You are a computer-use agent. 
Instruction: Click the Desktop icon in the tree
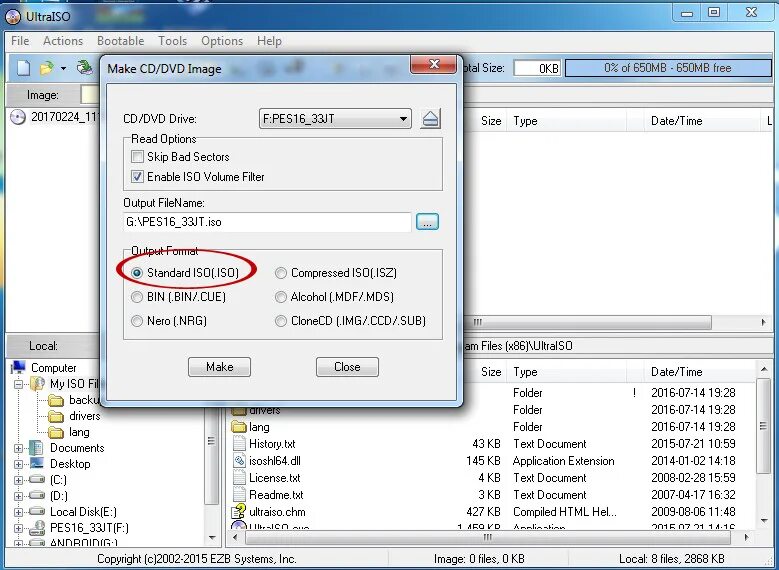tap(37, 463)
